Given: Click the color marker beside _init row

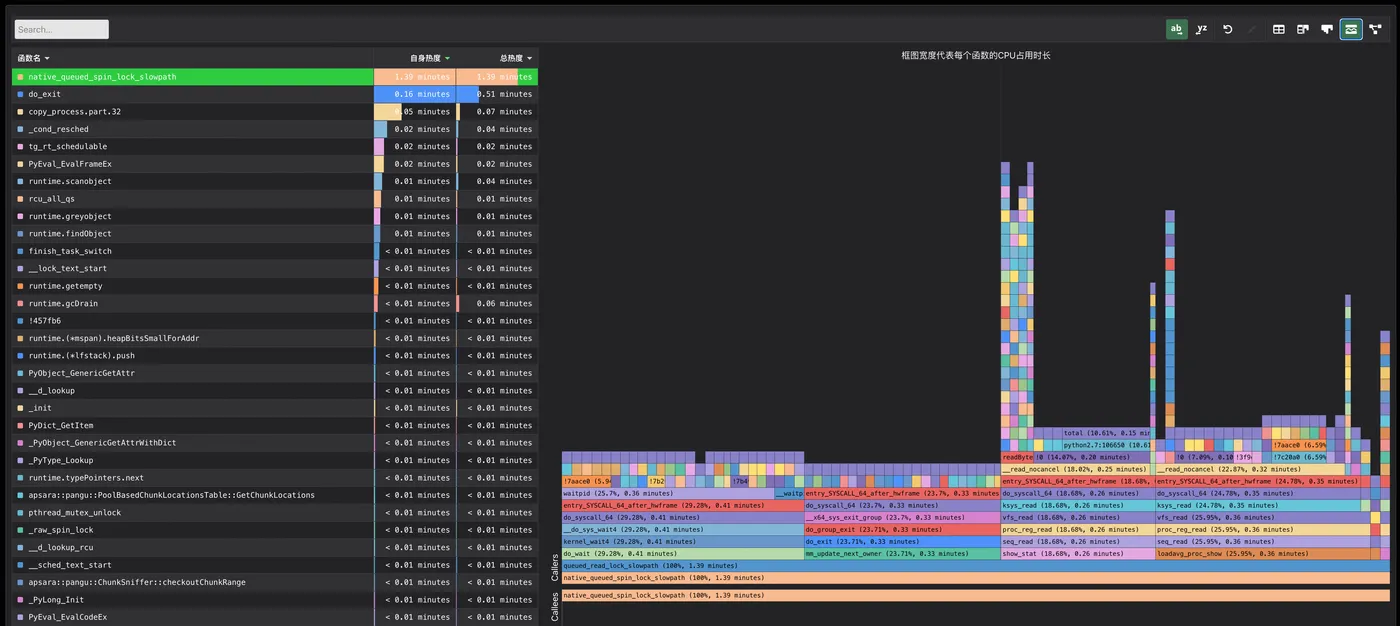Looking at the screenshot, I should [20, 408].
